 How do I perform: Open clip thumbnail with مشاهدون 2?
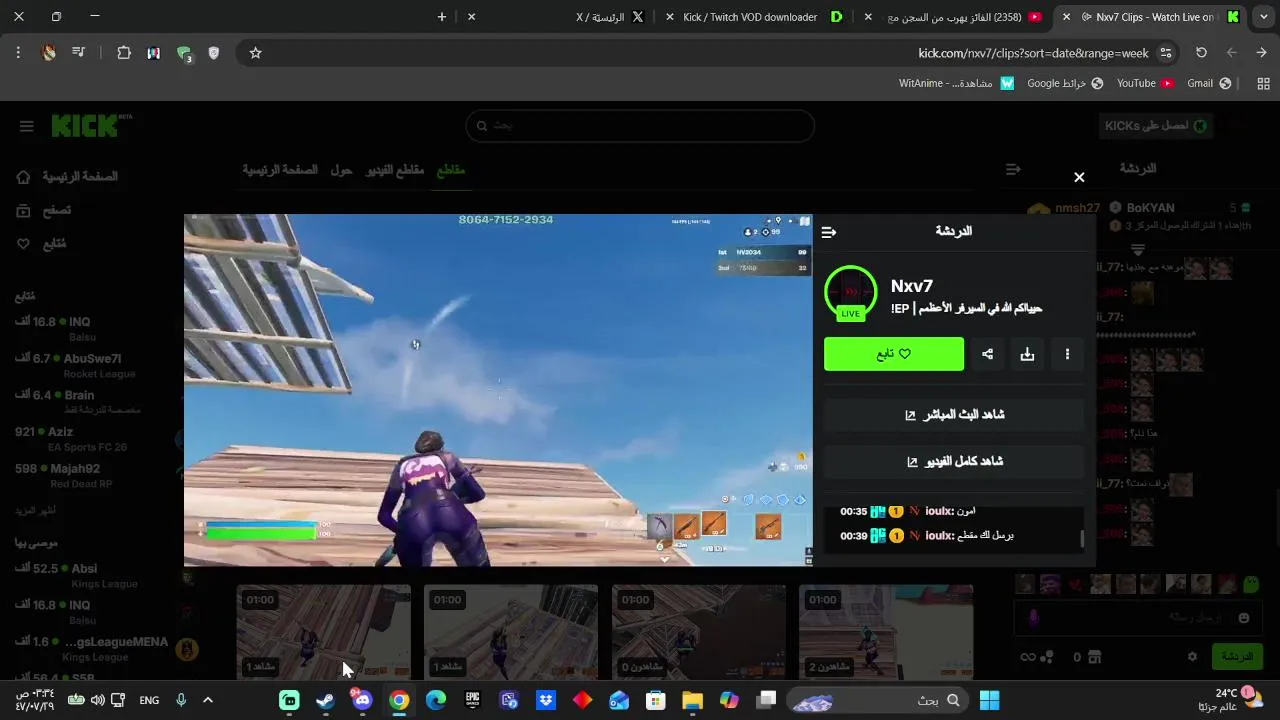886,632
